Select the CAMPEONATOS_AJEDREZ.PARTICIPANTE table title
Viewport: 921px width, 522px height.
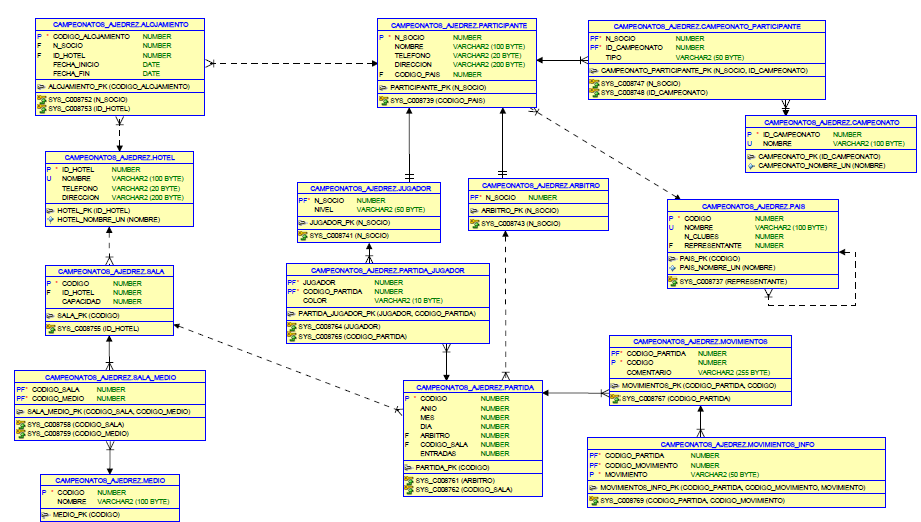(459, 26)
